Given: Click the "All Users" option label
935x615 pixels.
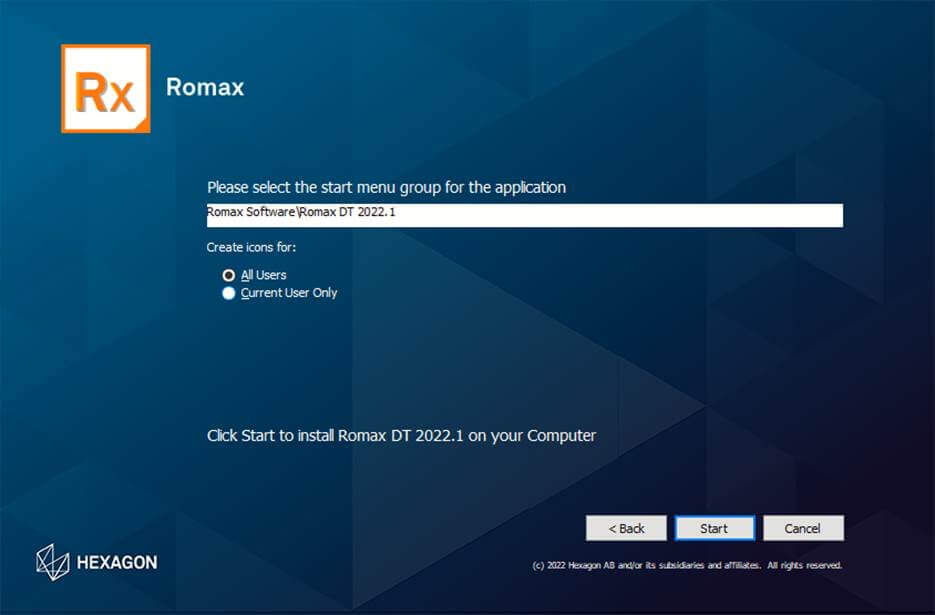Looking at the screenshot, I should click(264, 275).
